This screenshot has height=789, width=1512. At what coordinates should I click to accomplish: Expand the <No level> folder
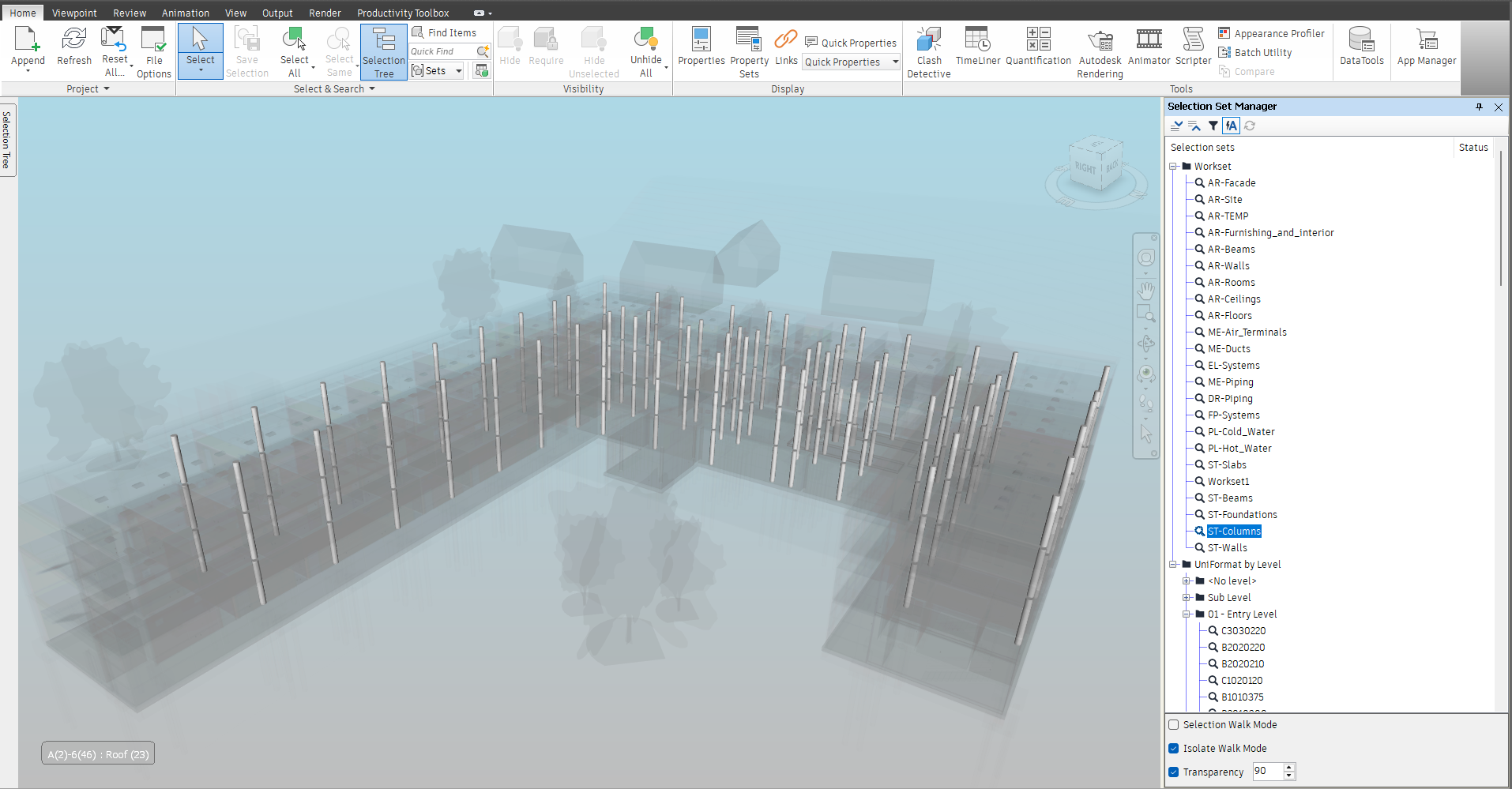1187,581
